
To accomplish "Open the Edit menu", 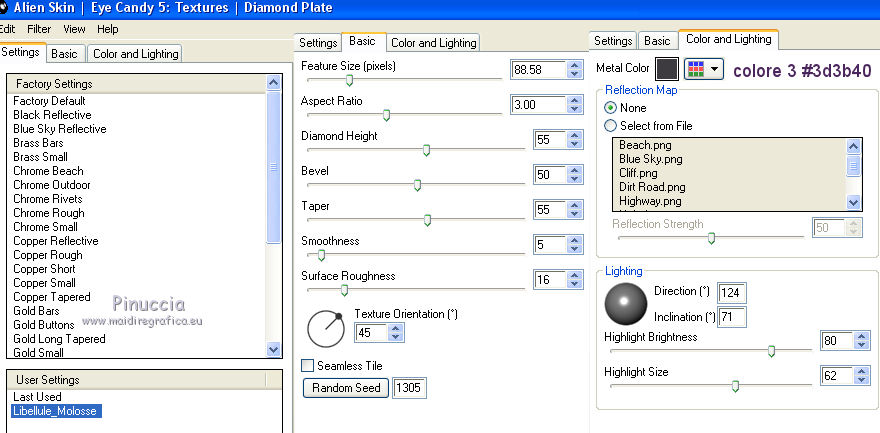I will [x=7, y=29].
